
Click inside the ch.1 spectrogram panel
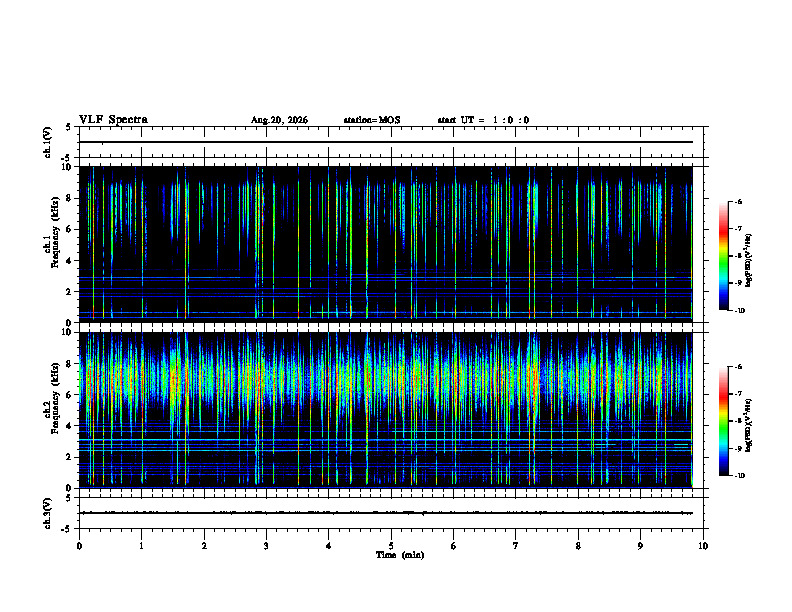[385, 244]
